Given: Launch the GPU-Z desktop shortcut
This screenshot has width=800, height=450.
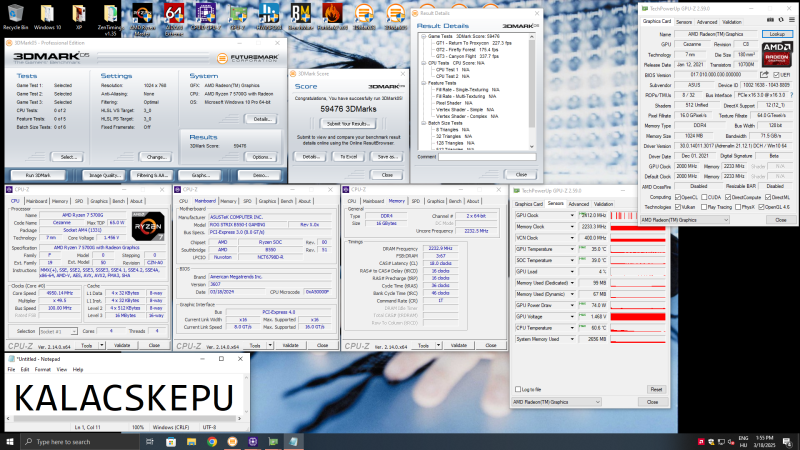Looking at the screenshot, I should click(x=237, y=17).
